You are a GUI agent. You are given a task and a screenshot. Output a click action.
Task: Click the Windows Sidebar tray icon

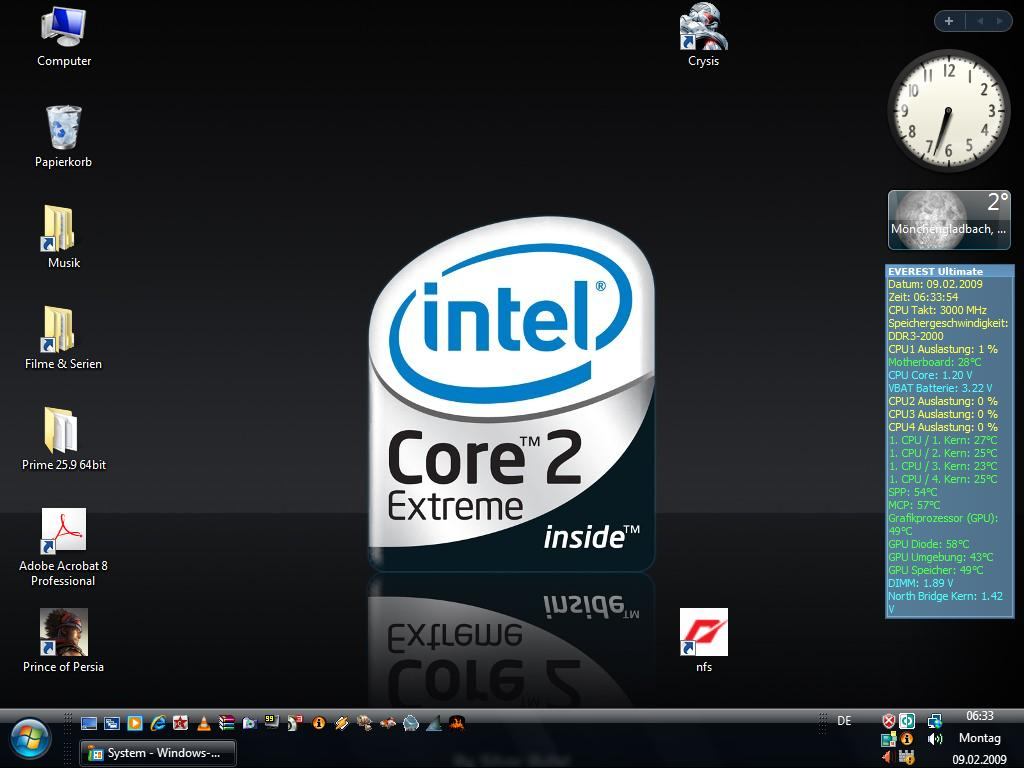(888, 739)
